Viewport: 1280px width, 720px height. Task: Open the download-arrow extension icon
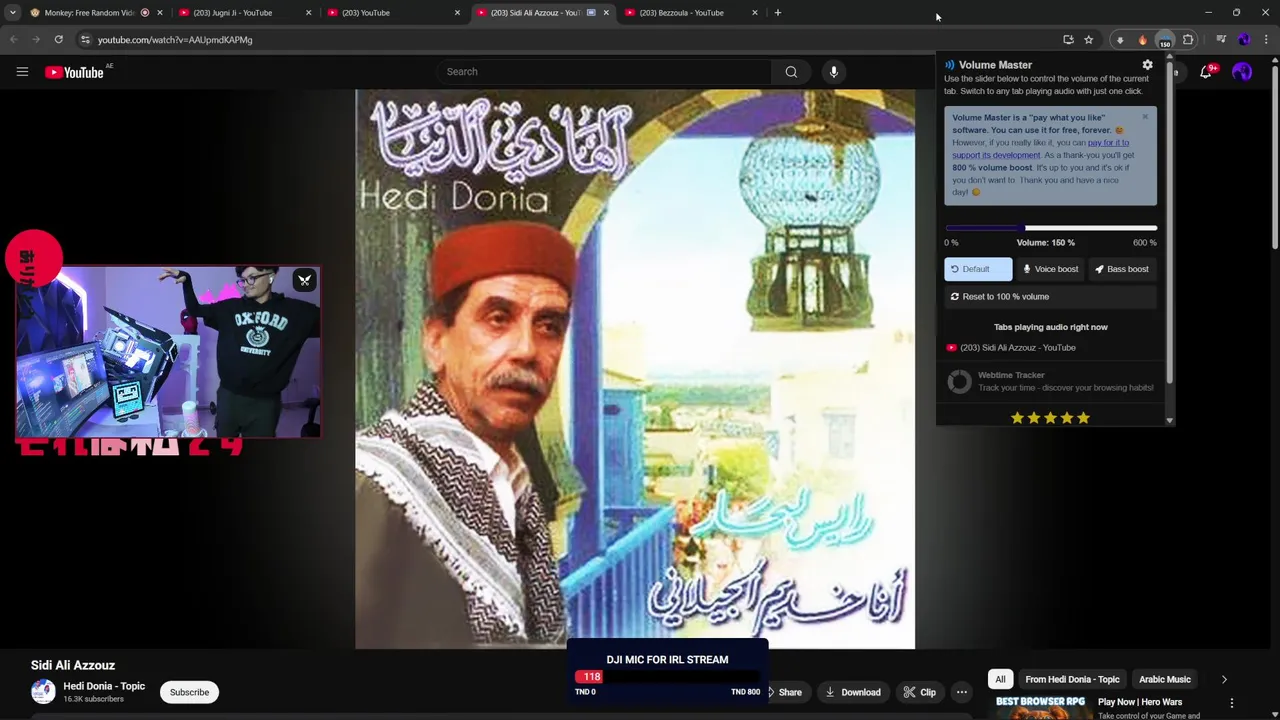[1120, 40]
